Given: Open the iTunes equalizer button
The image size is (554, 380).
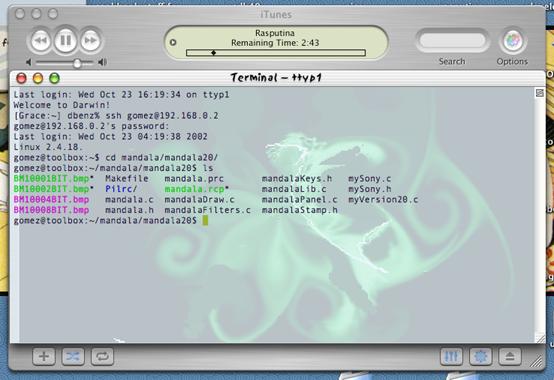Looking at the screenshot, I should click(x=451, y=356).
